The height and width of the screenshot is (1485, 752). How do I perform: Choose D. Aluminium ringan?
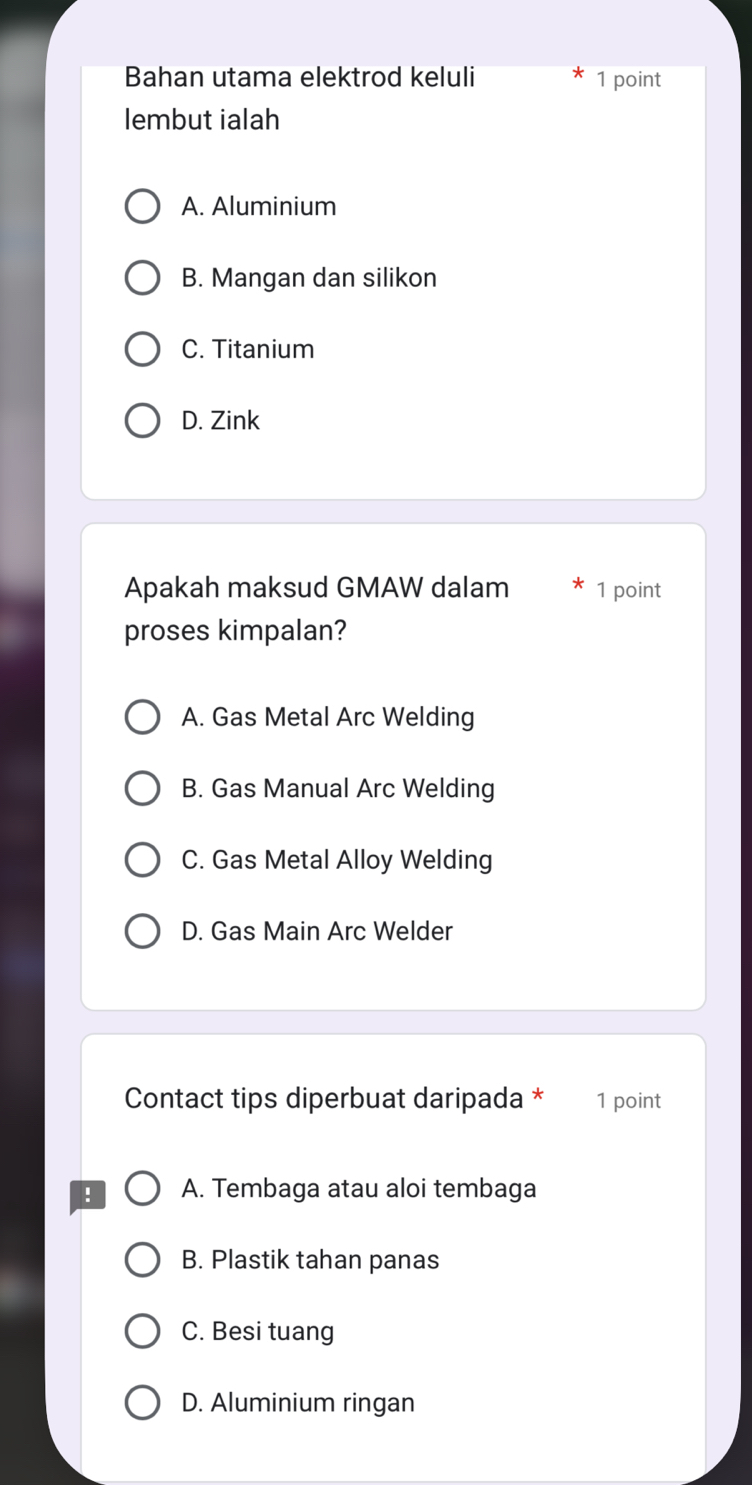click(142, 1403)
